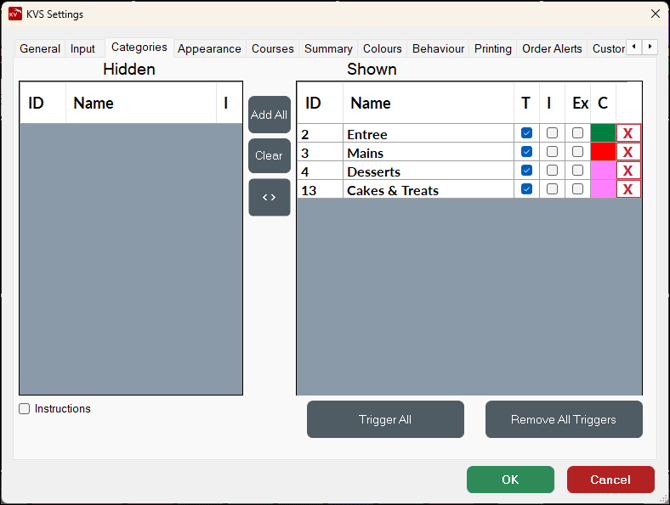670x505 pixels.
Task: Select the Mains name cell
Action: click(x=428, y=152)
